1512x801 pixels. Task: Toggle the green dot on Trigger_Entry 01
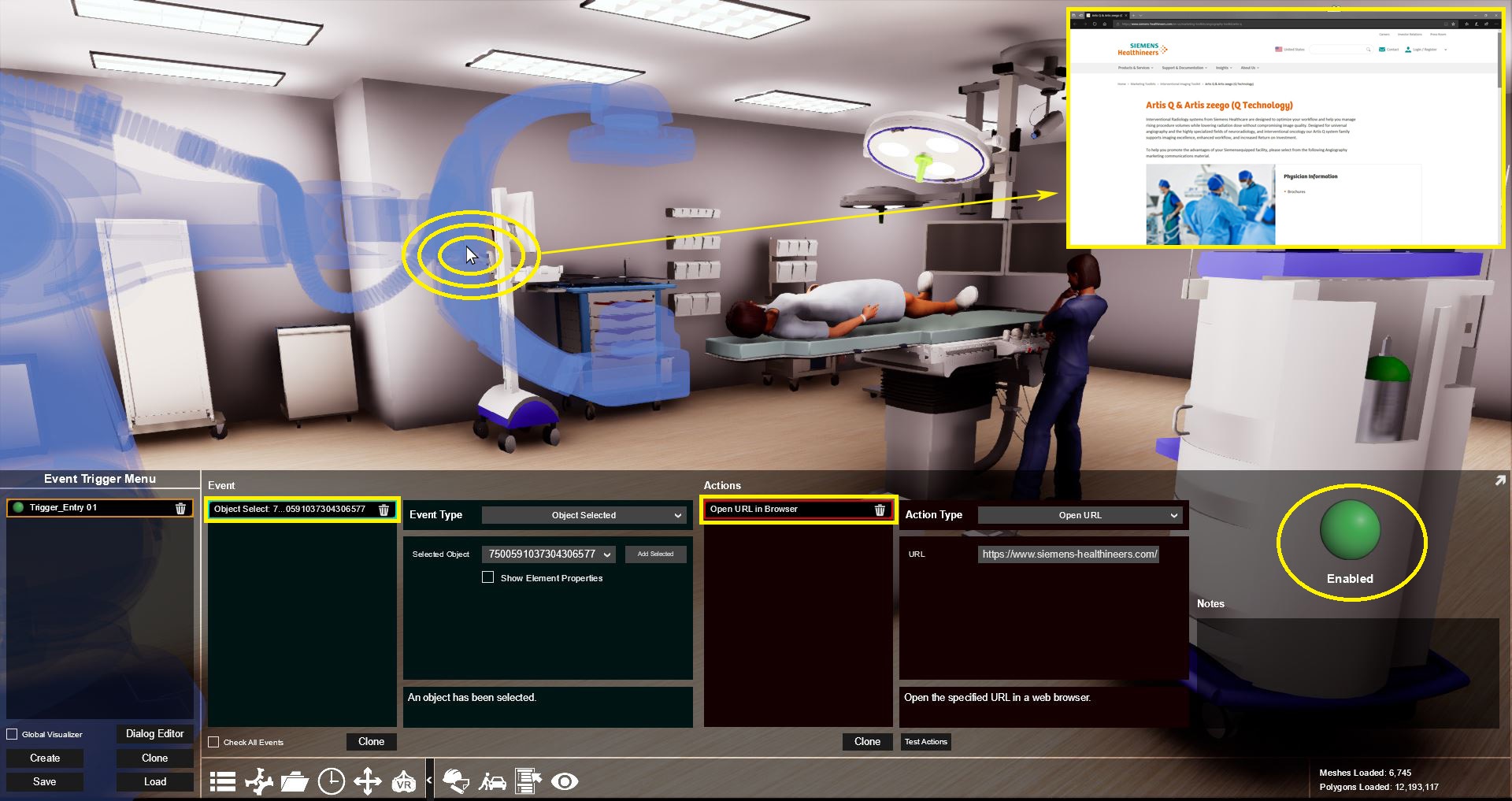18,507
